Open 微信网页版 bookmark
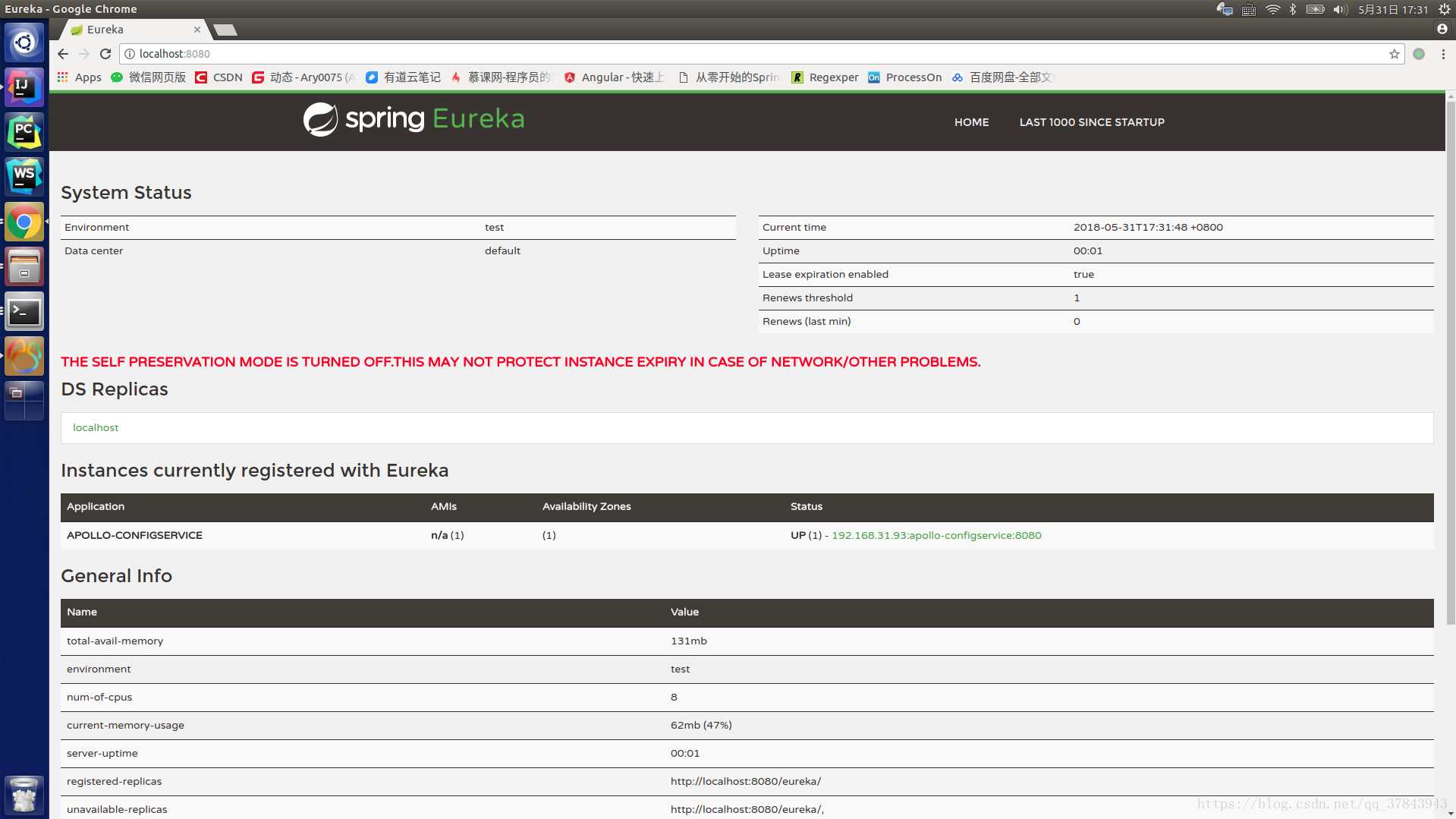Viewport: 1456px width, 819px height. click(x=149, y=77)
